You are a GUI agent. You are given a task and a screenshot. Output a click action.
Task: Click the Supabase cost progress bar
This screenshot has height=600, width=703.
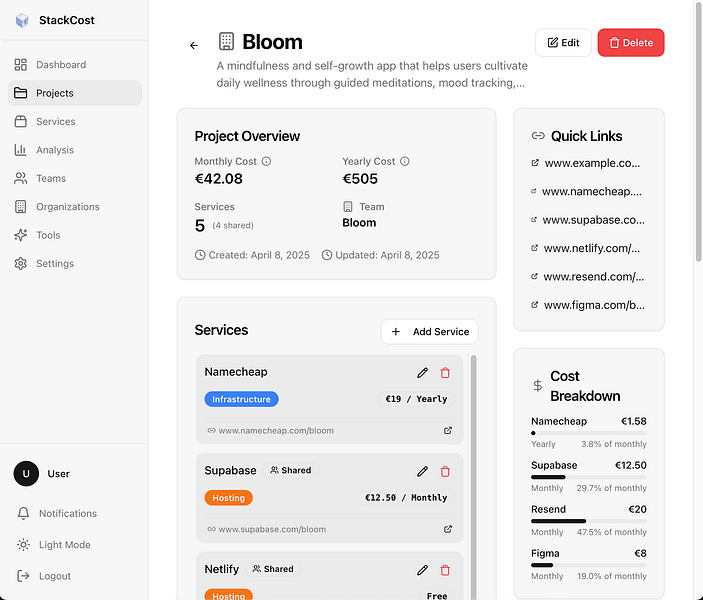click(x=589, y=477)
